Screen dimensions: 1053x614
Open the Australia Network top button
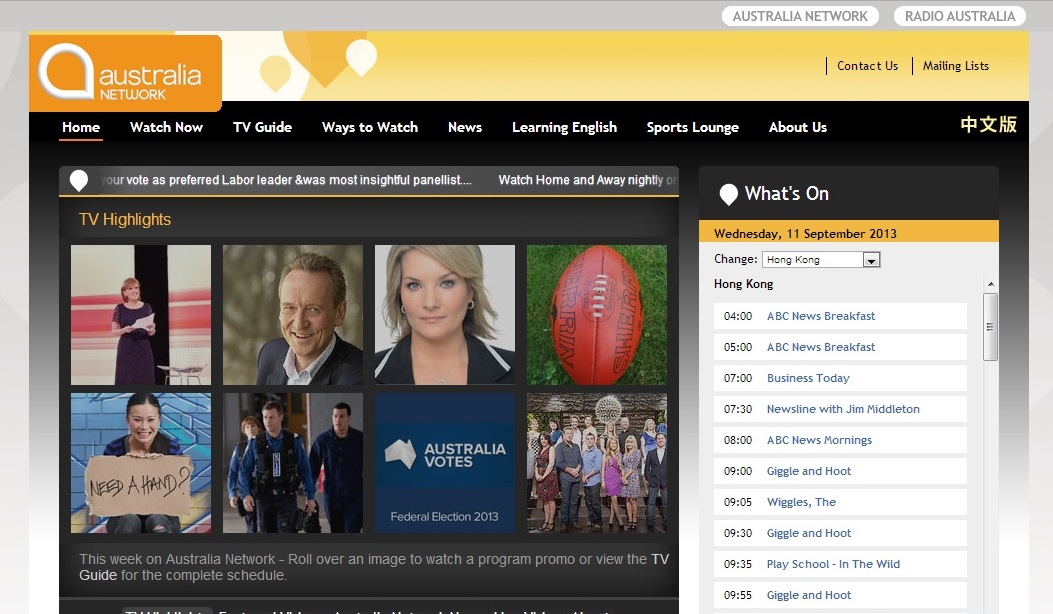800,16
